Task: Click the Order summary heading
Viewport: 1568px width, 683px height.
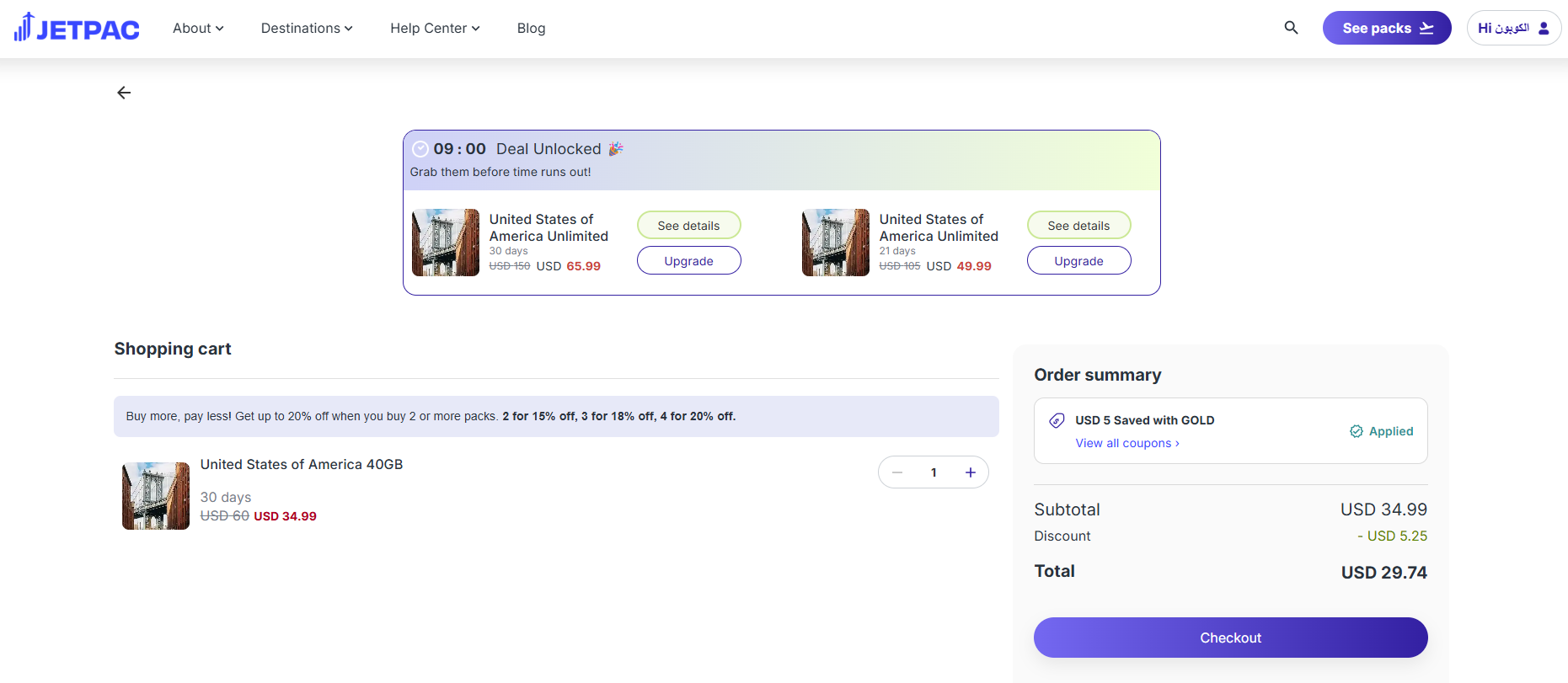Action: tap(1098, 375)
